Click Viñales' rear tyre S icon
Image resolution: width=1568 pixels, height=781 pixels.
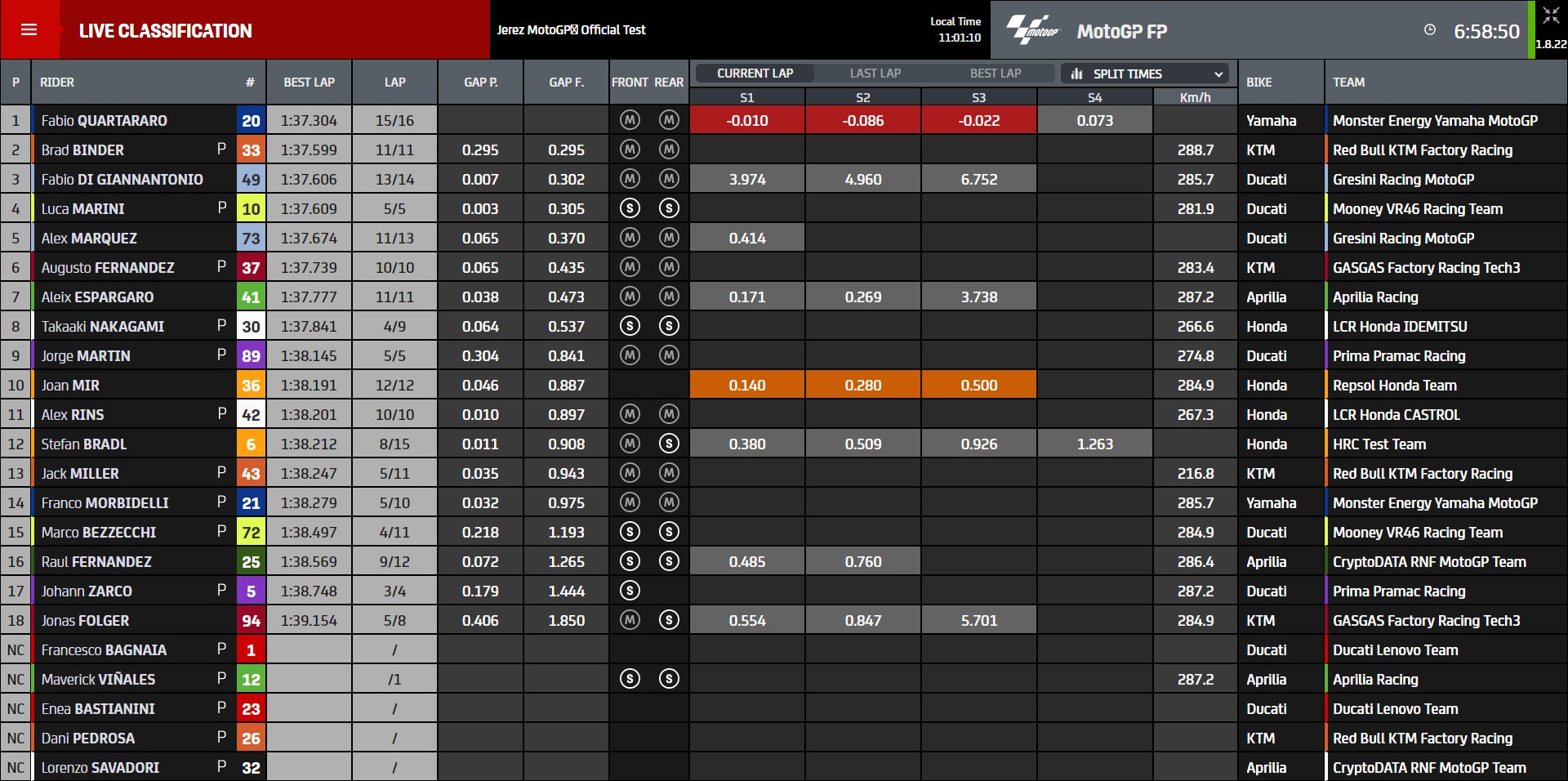click(x=669, y=679)
